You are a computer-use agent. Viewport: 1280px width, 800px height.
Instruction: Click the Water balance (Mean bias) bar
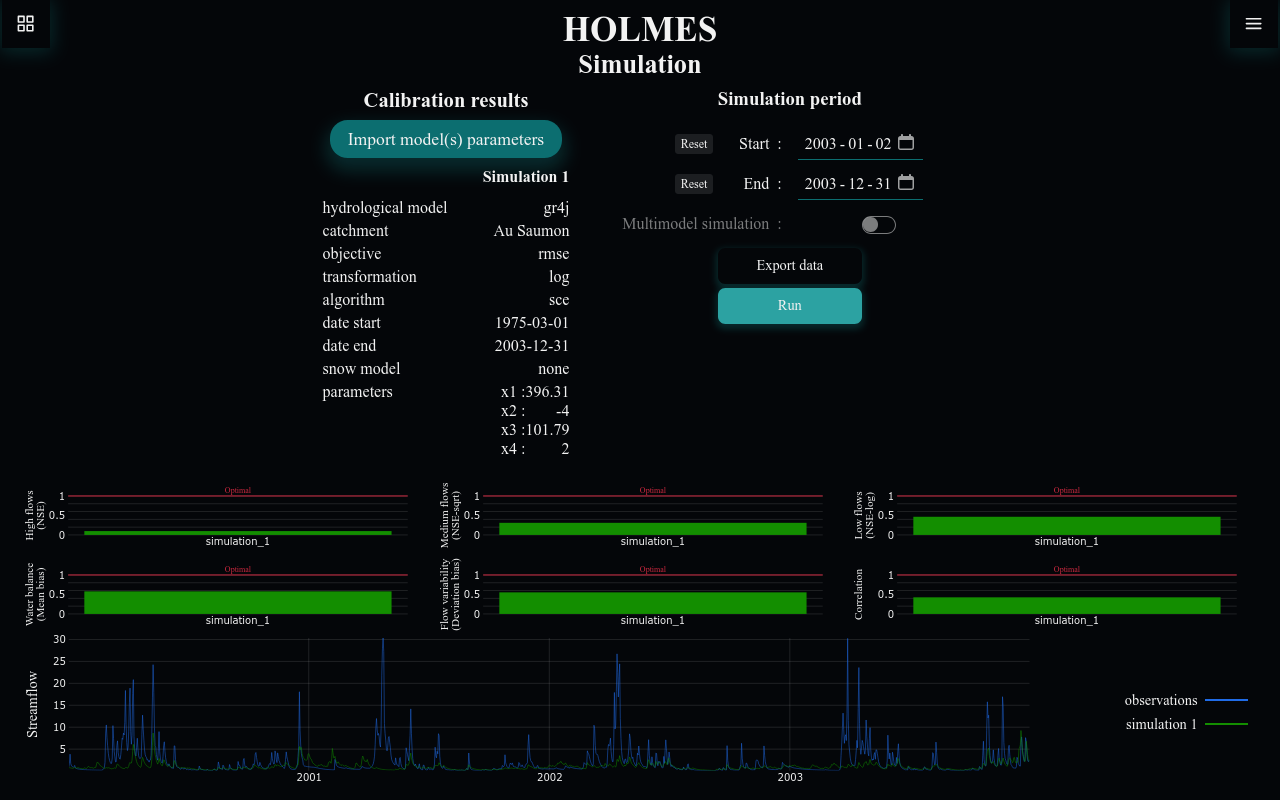(x=237, y=602)
